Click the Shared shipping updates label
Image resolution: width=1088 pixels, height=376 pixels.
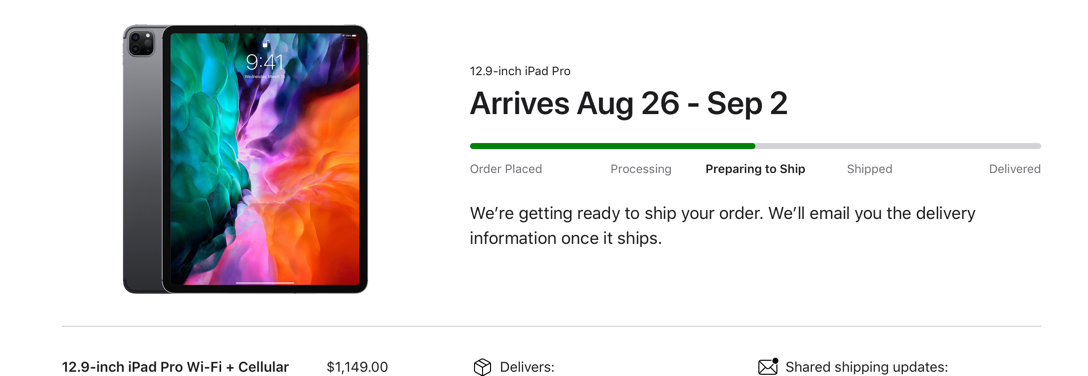tap(867, 367)
